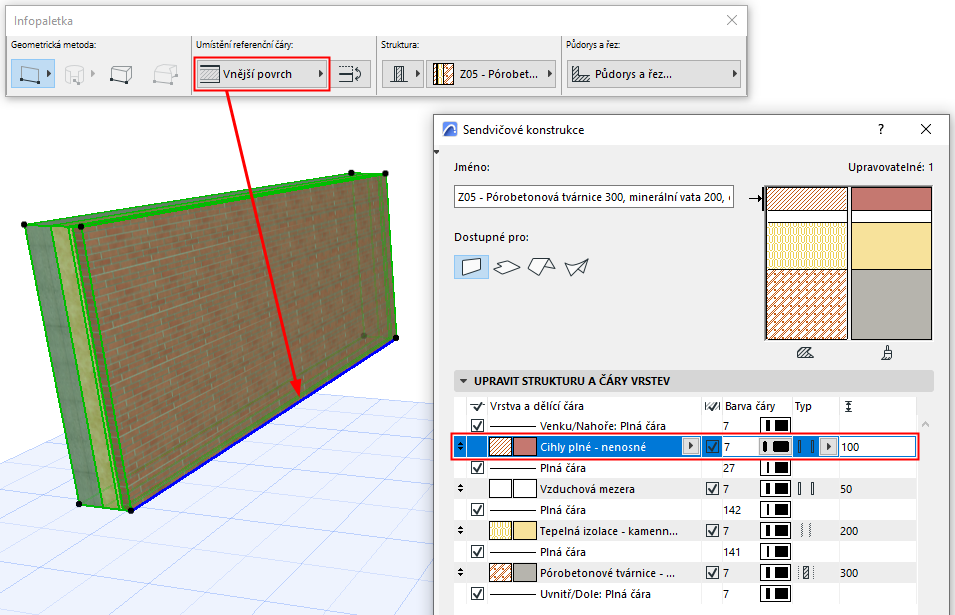Click the Pórobetonové tvárnice core type icon
Viewport: 955px width, 615px height.
click(x=806, y=572)
